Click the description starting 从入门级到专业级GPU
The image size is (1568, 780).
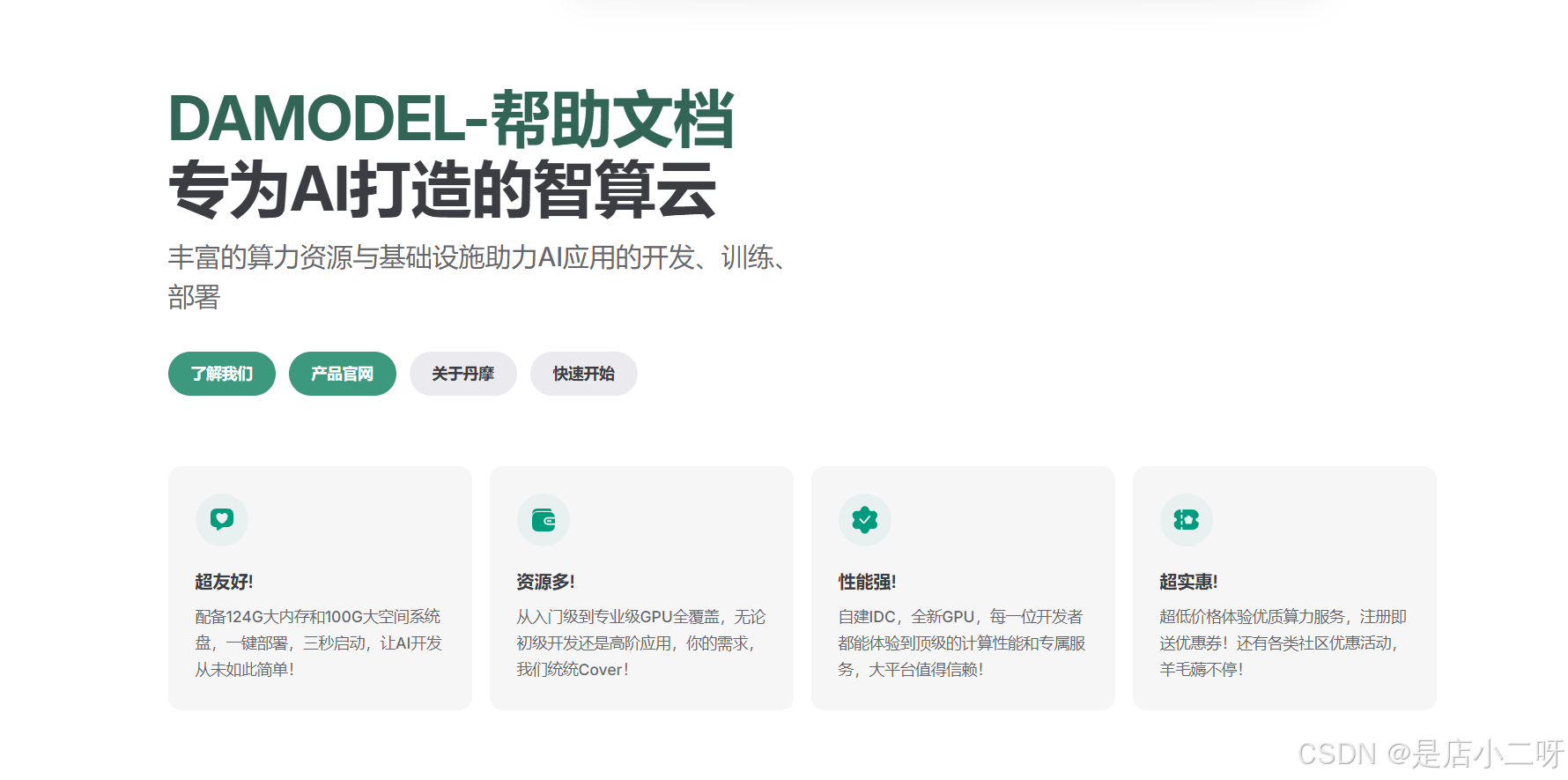coord(640,643)
